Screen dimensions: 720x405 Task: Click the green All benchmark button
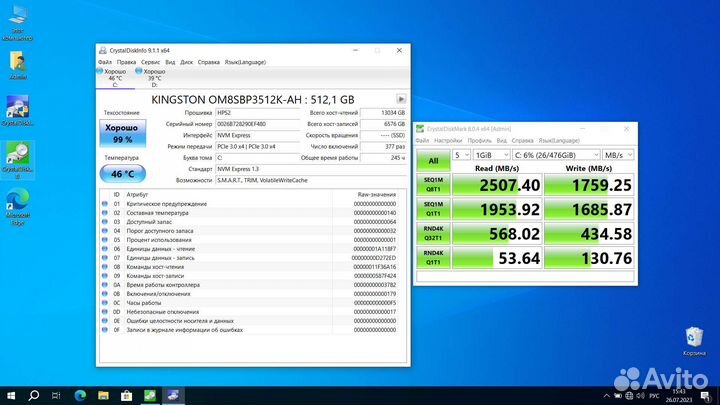(433, 160)
